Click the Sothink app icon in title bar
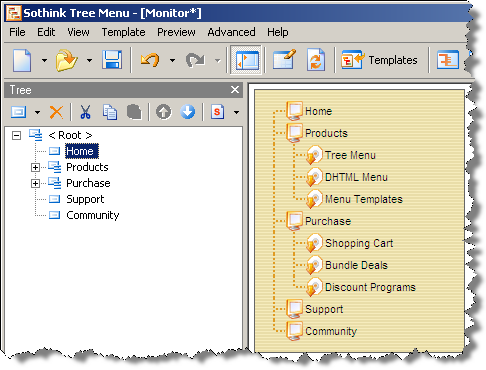This screenshot has height=370, width=486. click(14, 13)
